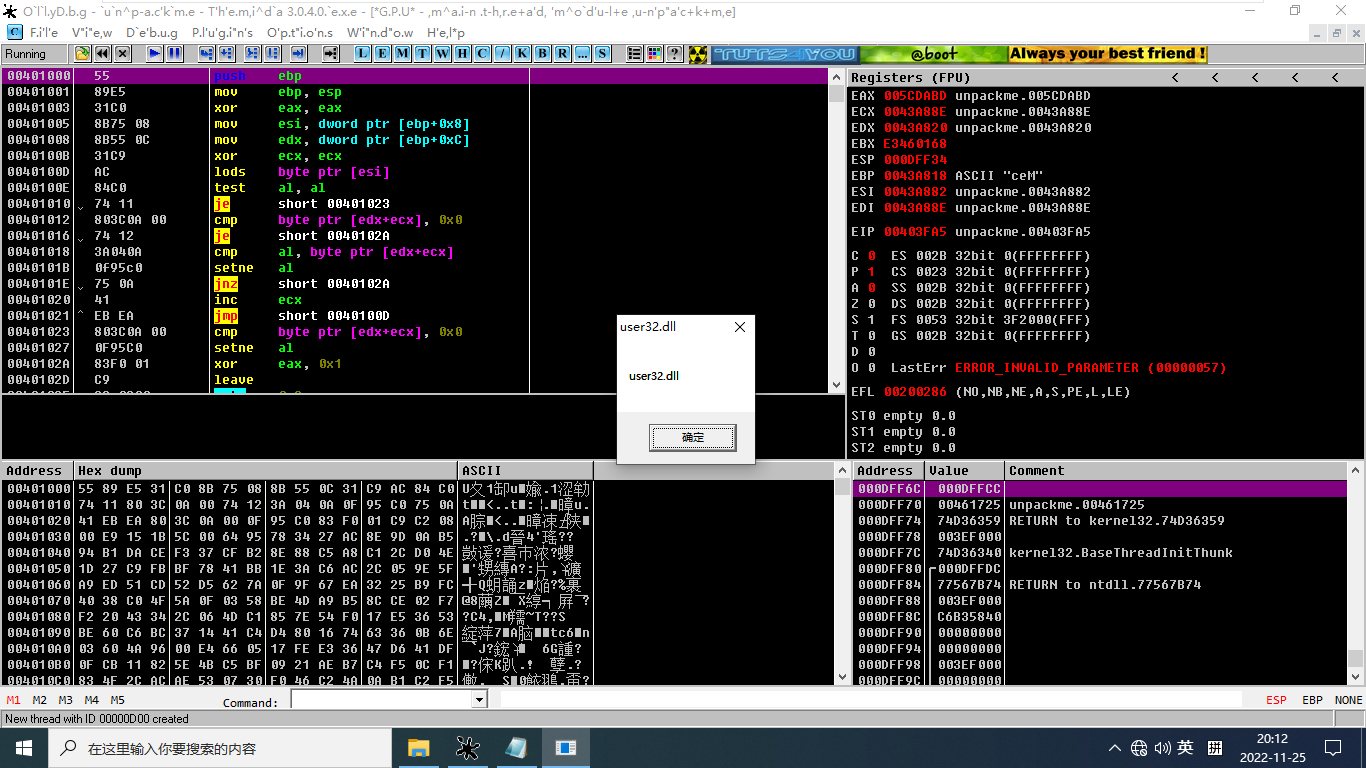Click inside the Command input field
The height and width of the screenshot is (768, 1366).
point(380,700)
